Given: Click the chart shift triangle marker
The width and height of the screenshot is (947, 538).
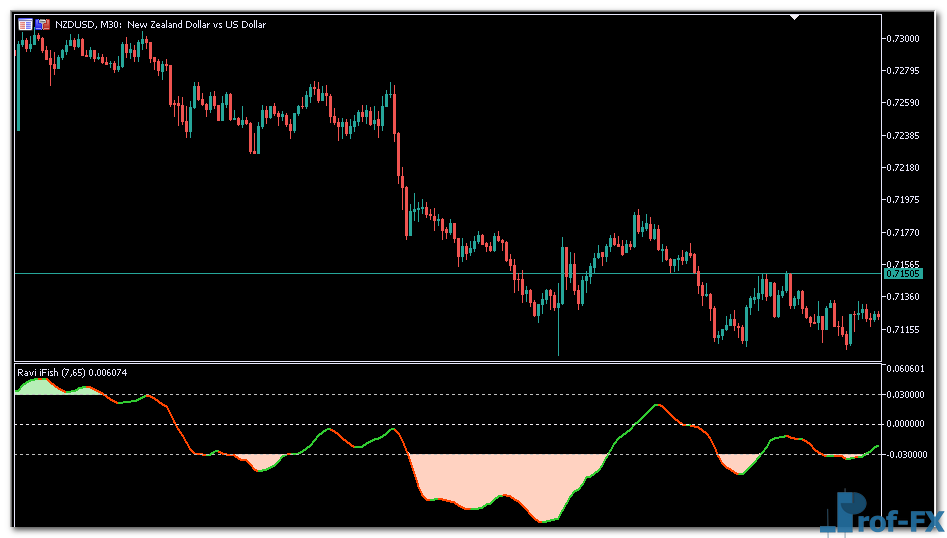Looking at the screenshot, I should (x=795, y=17).
